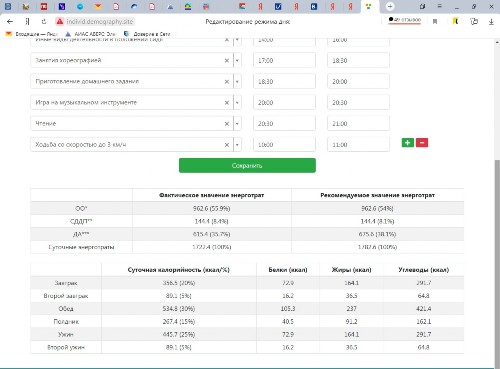Clear the Приготовление домашнего задания selection

227,82
